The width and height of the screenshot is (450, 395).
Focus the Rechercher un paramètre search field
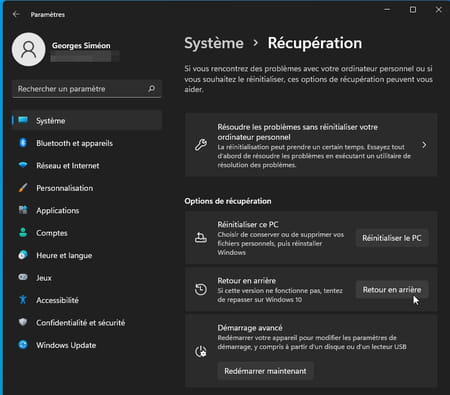point(87,89)
